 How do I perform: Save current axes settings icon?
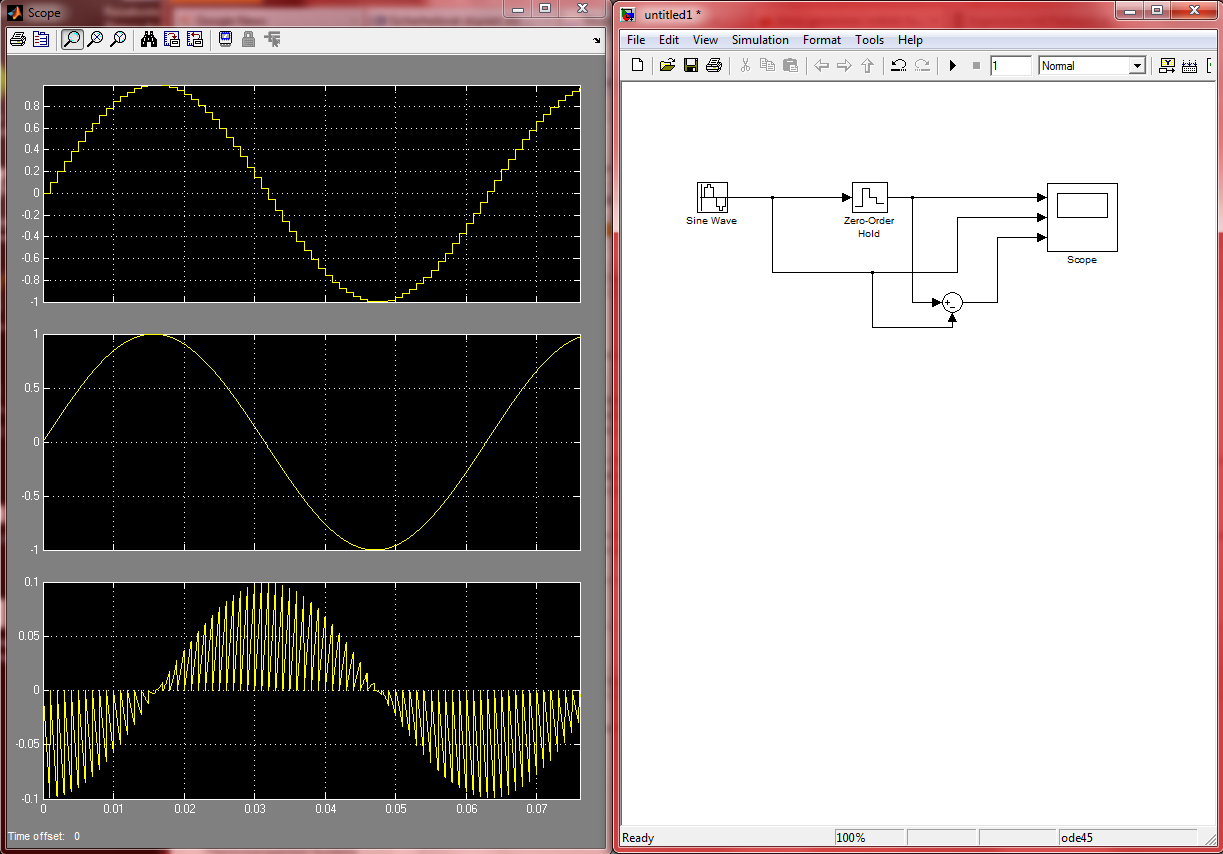click(171, 40)
